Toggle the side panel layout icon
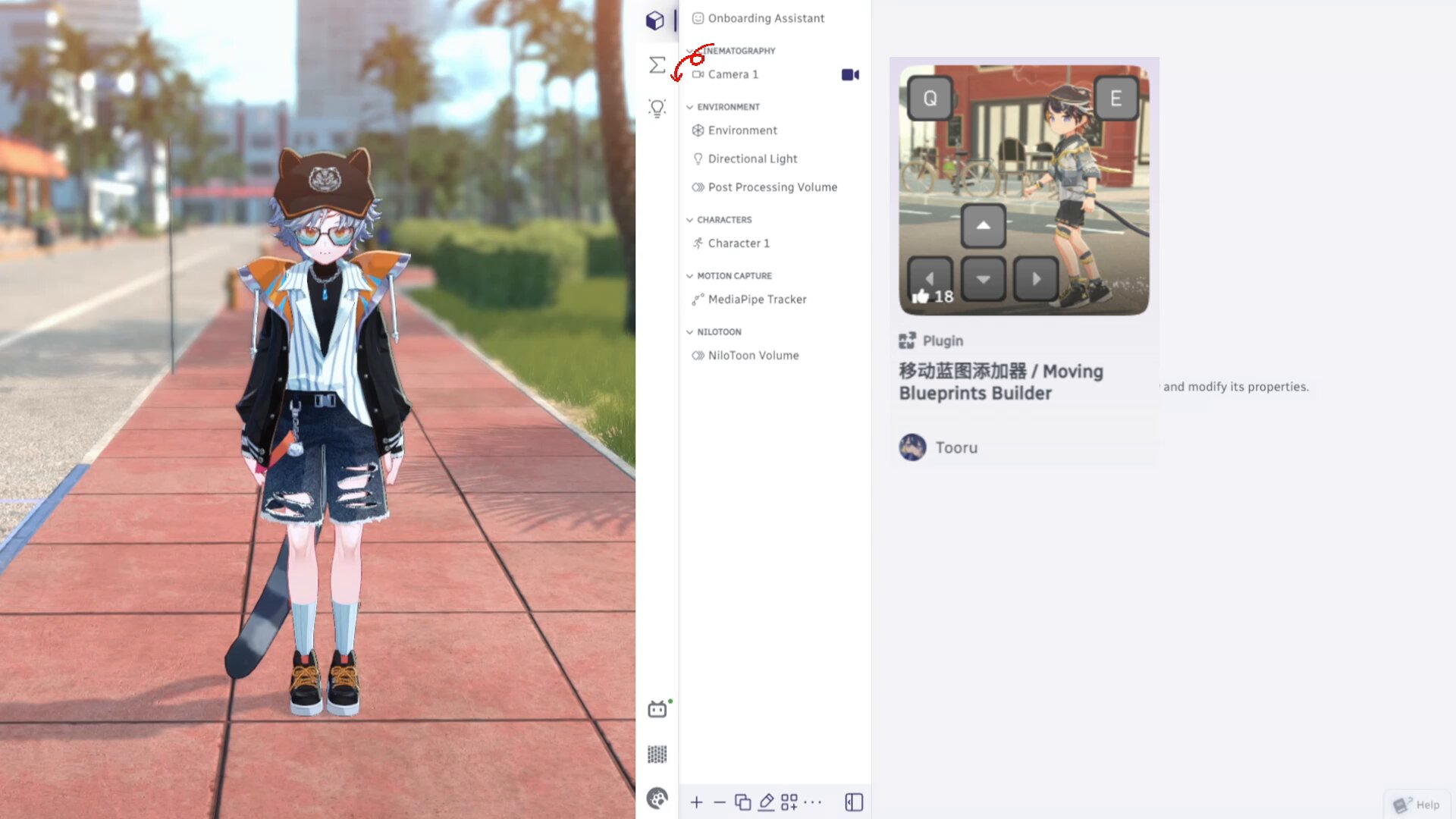 [x=854, y=802]
